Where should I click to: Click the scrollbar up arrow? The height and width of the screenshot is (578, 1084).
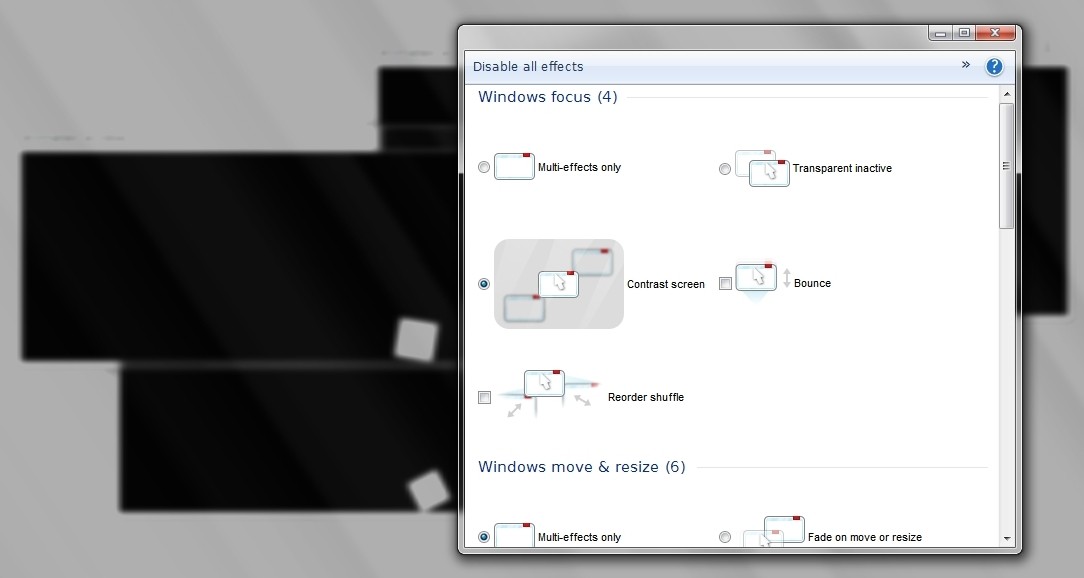click(x=1007, y=93)
